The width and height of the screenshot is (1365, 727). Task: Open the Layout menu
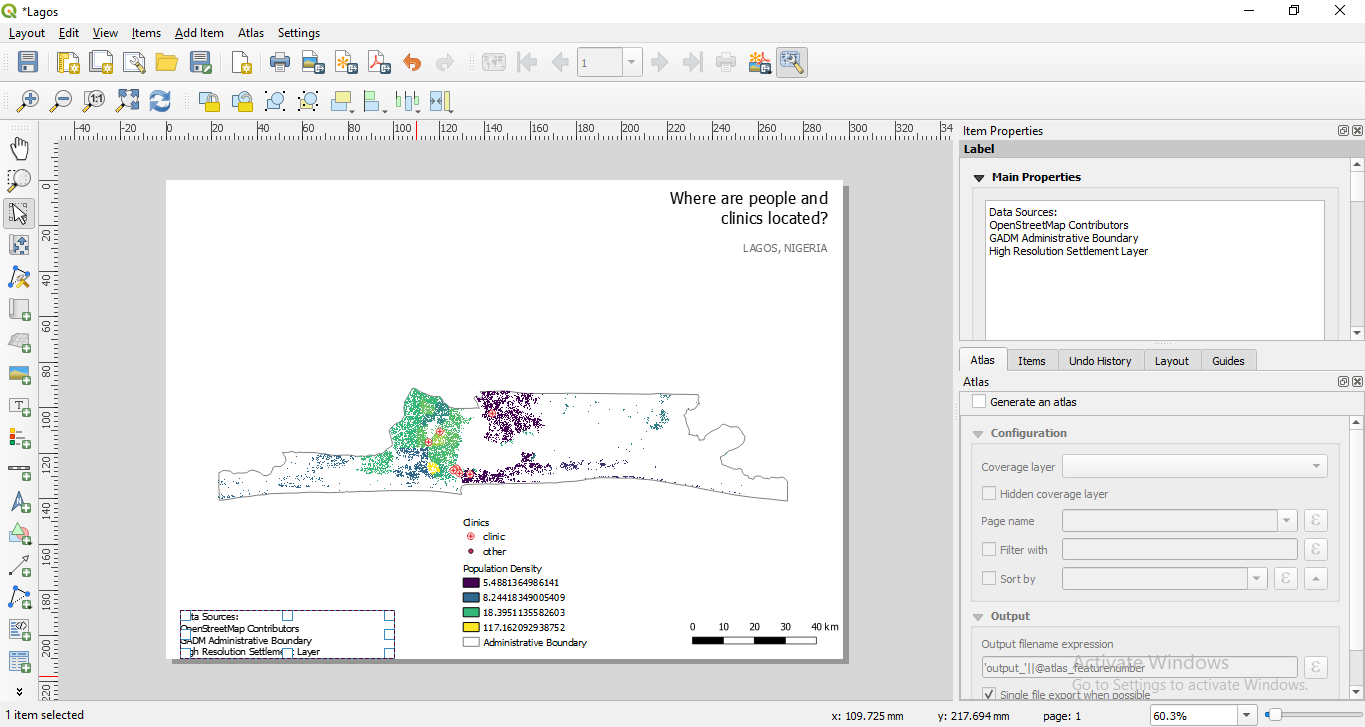pos(27,33)
